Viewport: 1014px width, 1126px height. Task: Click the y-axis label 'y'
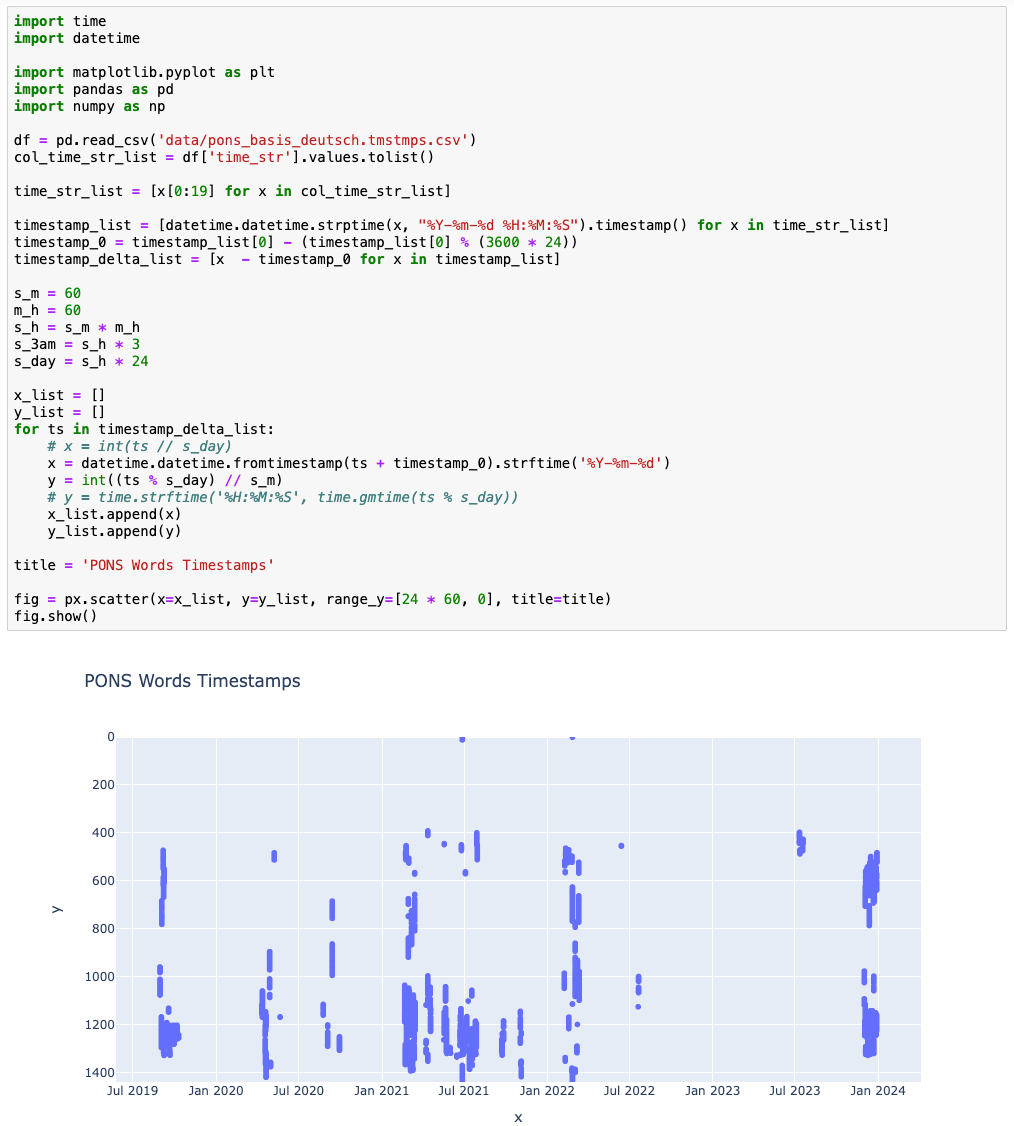57,907
